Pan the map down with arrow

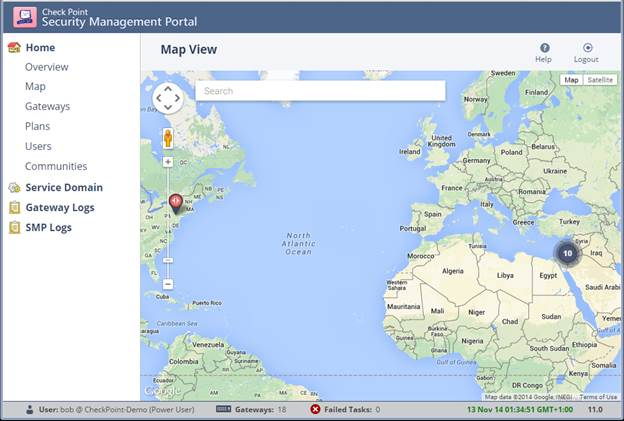(x=168, y=107)
